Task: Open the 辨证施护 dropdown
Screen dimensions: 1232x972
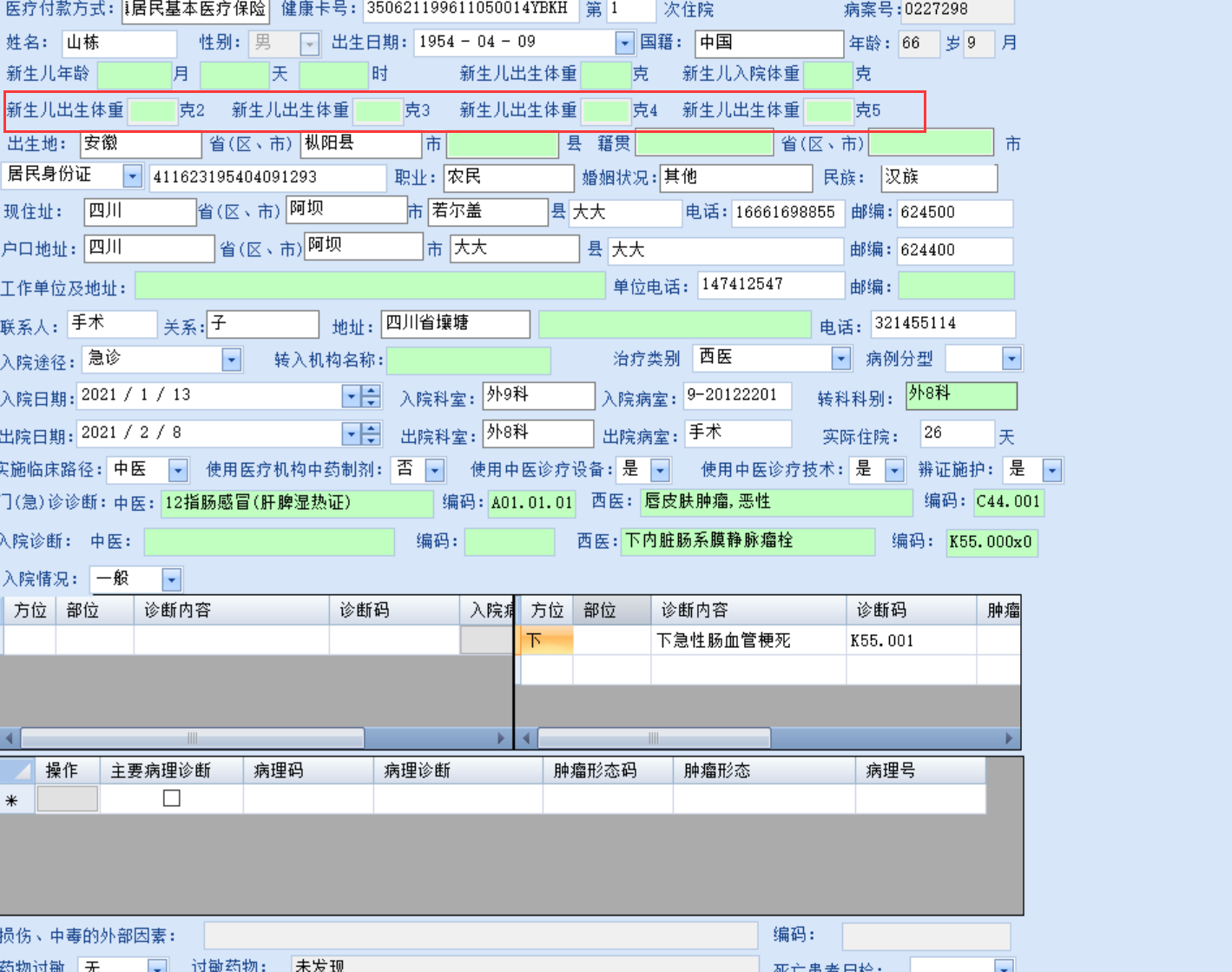Action: point(1051,470)
